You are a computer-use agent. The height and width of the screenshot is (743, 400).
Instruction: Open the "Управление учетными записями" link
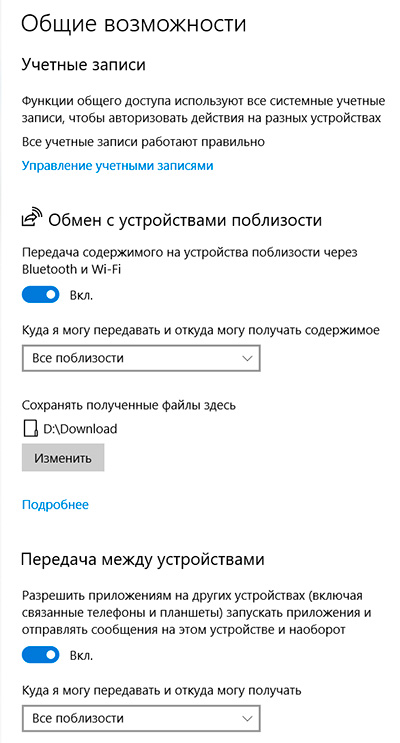(x=118, y=166)
